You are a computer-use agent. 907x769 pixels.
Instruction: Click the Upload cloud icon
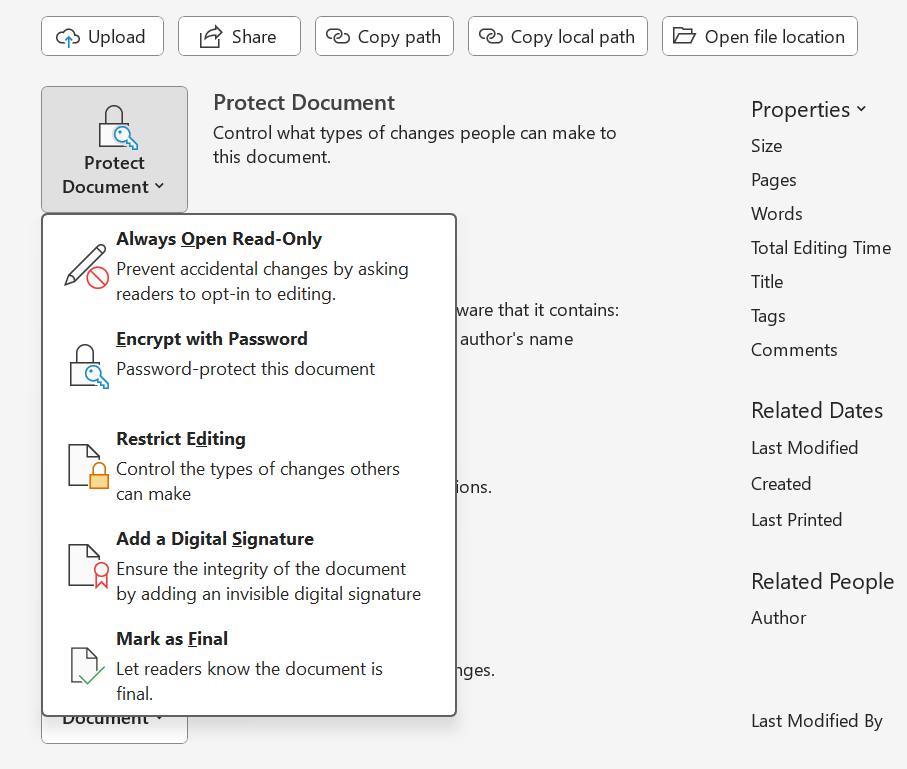coord(68,37)
